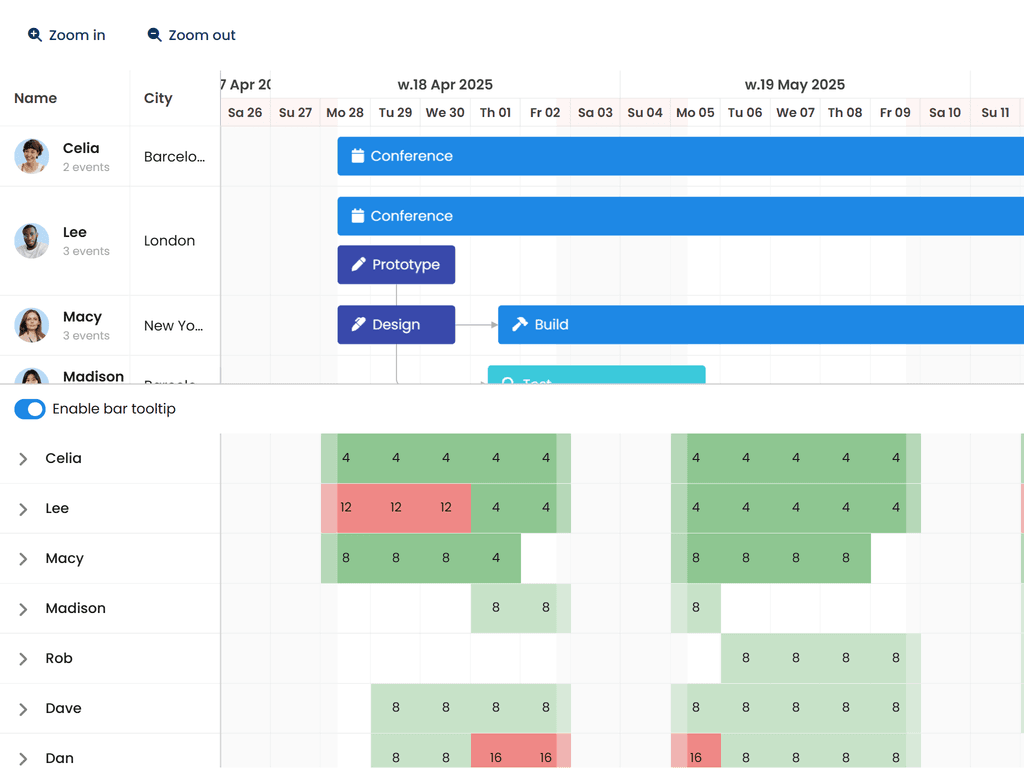Click the Zoom in magnifier icon
The image size is (1024, 768).
click(x=35, y=35)
